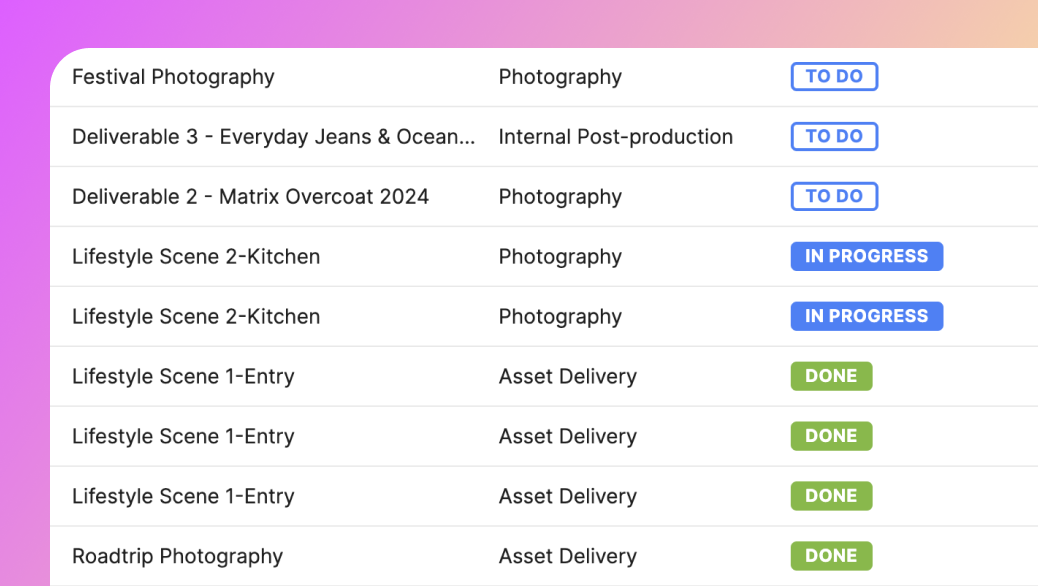Open Deliverable 3 - Everyday Jeans & Ocean task
The image size is (1038, 586).
click(274, 136)
